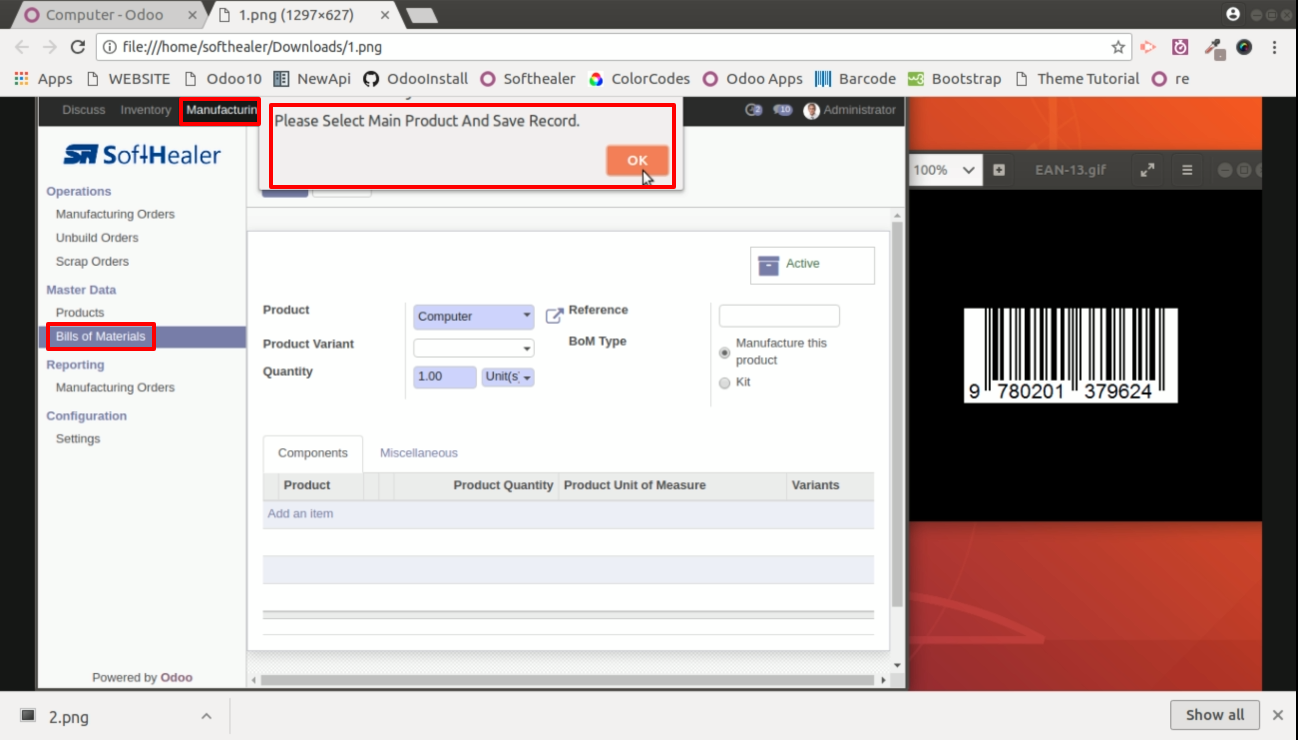
Task: Select the Kit radio option
Action: pos(725,383)
